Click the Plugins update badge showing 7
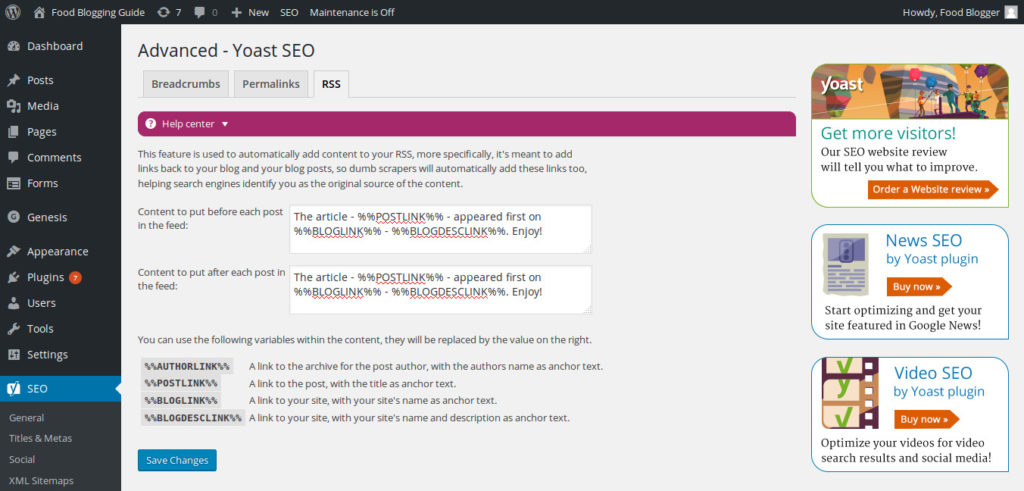The height and width of the screenshot is (491, 1024). point(75,277)
